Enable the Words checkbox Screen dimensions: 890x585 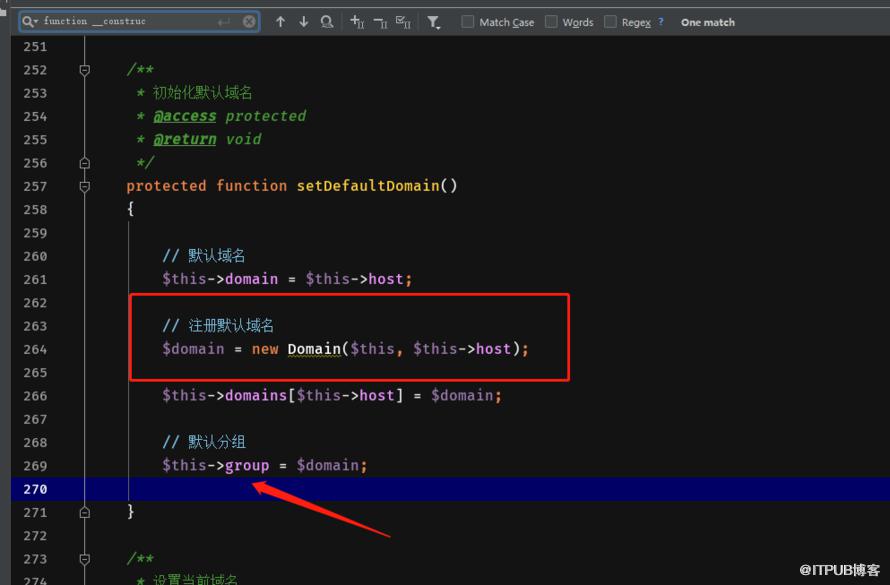point(551,22)
